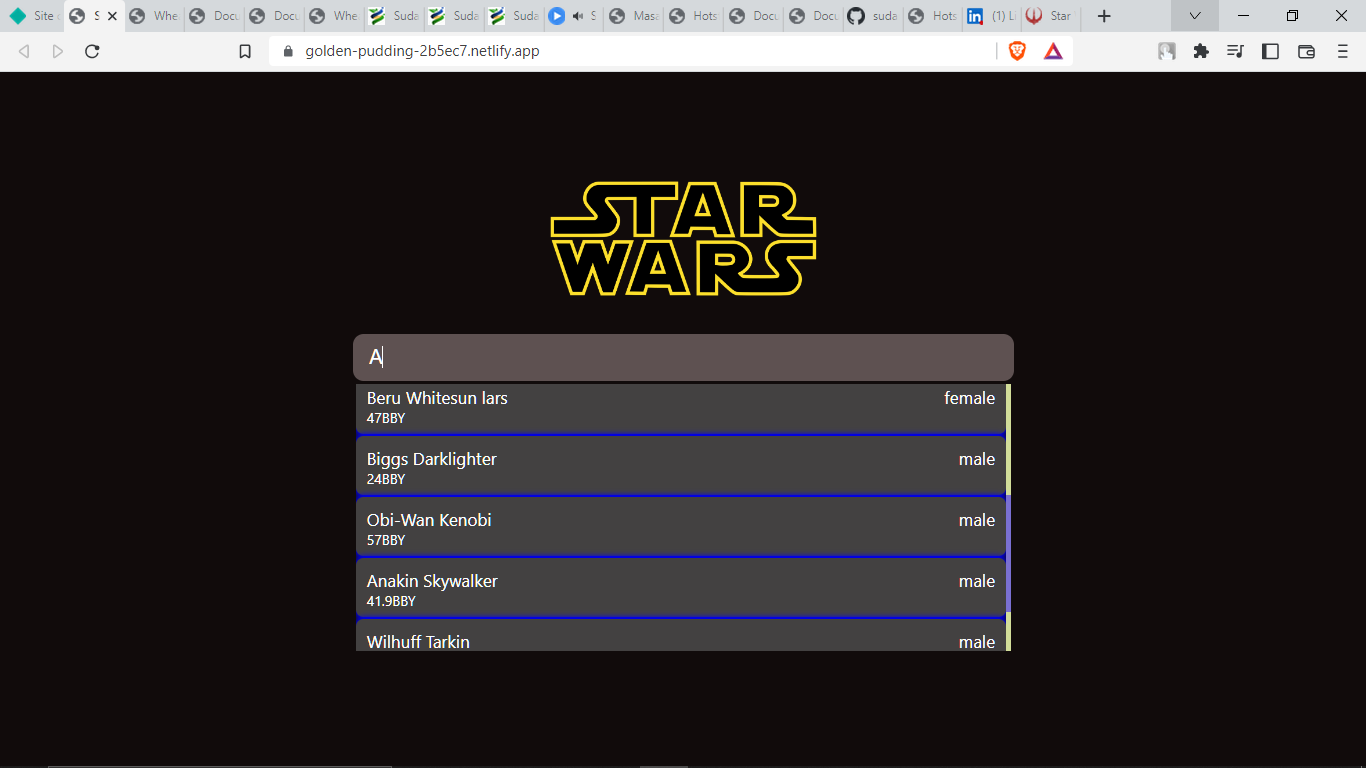Open a new tab with plus button
Viewport: 1366px width, 768px height.
(x=1104, y=16)
